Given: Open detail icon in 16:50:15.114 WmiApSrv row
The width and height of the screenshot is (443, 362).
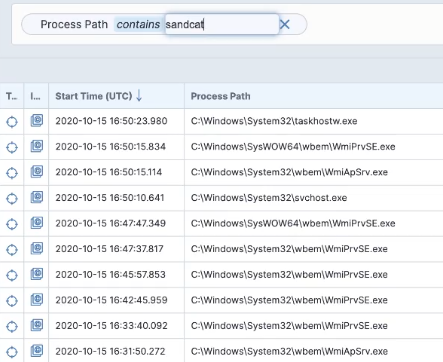Looking at the screenshot, I should (37, 172).
